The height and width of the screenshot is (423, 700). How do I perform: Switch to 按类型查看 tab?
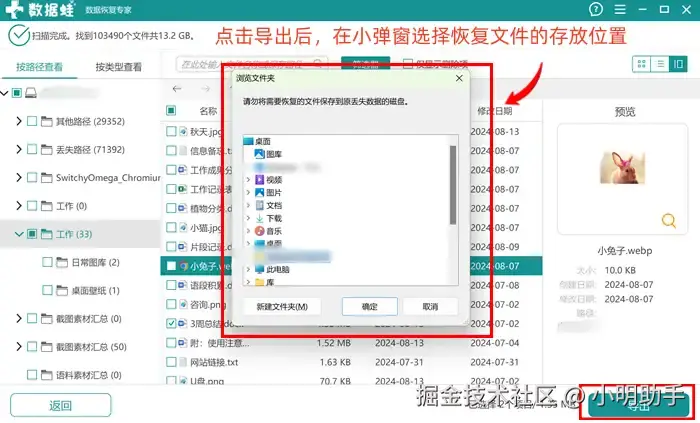pos(118,67)
